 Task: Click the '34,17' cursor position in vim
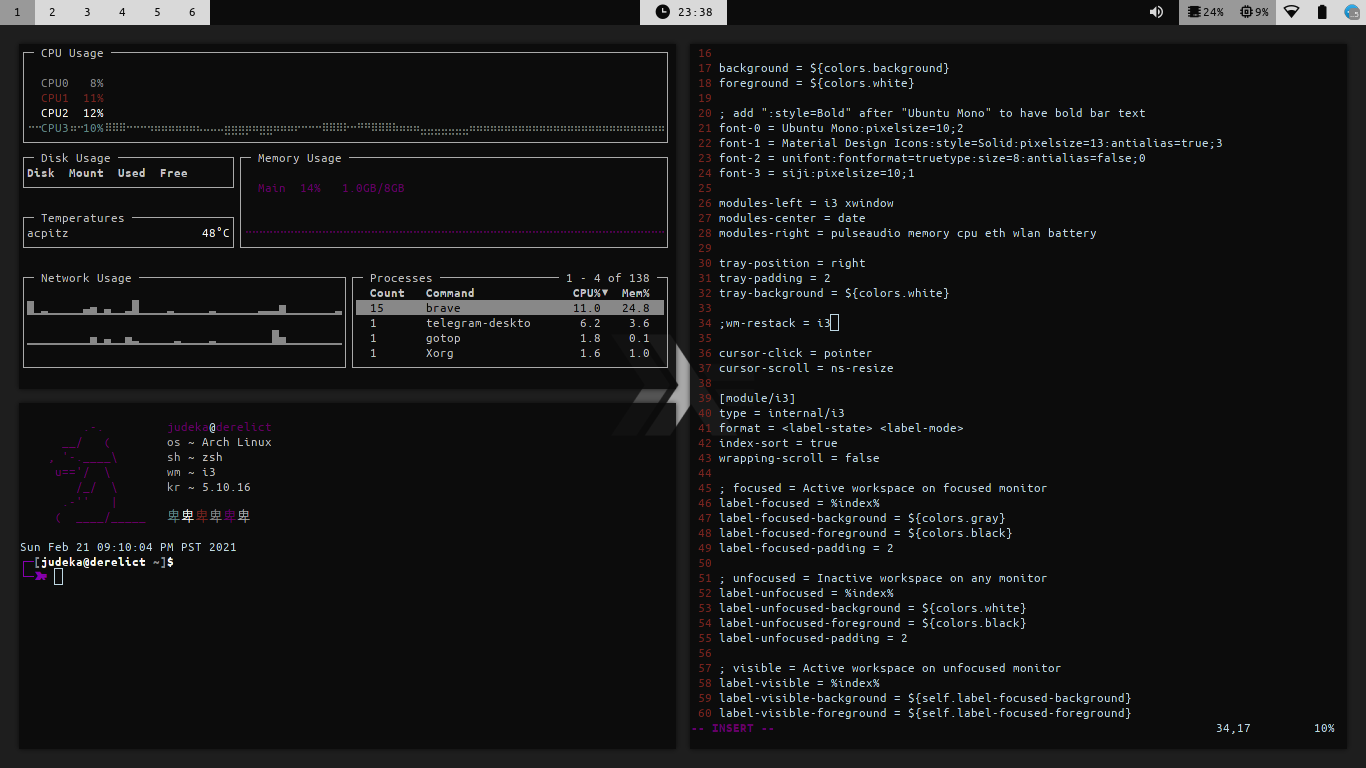tap(1233, 728)
